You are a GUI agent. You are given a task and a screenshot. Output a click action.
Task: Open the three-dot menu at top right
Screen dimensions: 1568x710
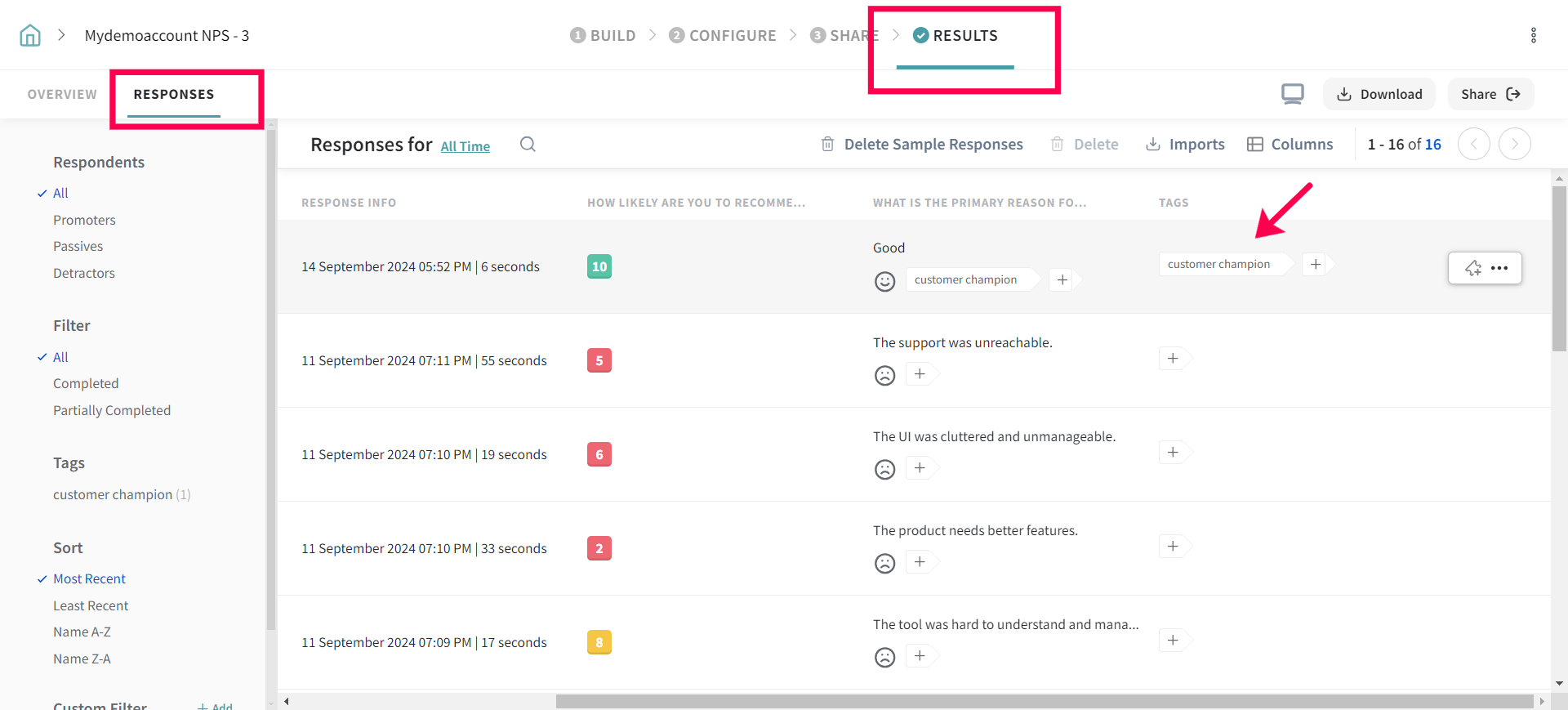1533,35
